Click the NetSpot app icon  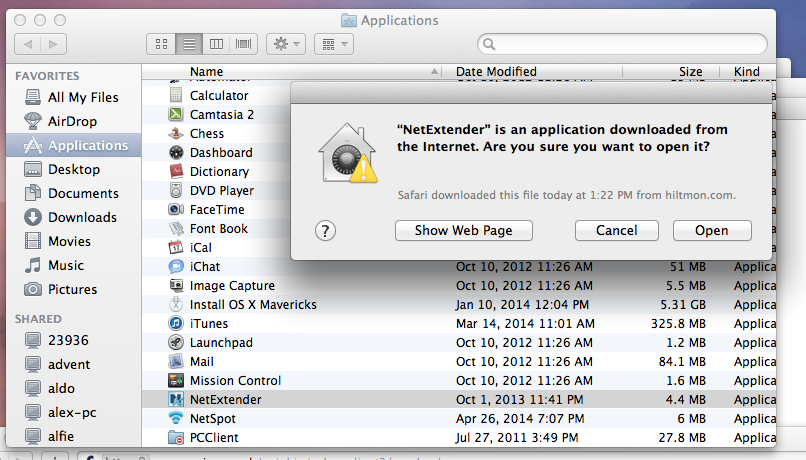[x=176, y=418]
